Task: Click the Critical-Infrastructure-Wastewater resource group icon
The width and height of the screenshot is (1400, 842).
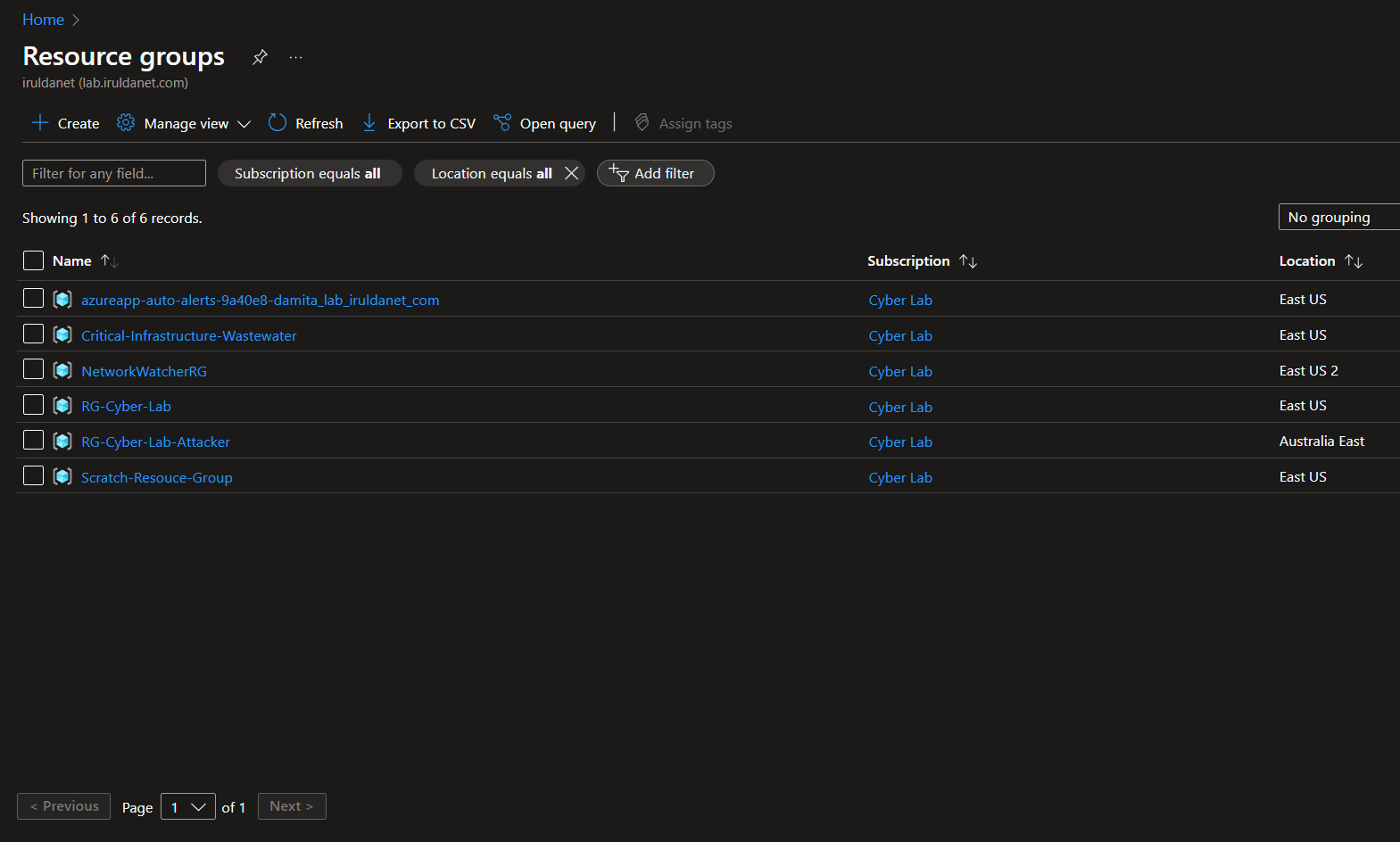Action: tap(62, 334)
